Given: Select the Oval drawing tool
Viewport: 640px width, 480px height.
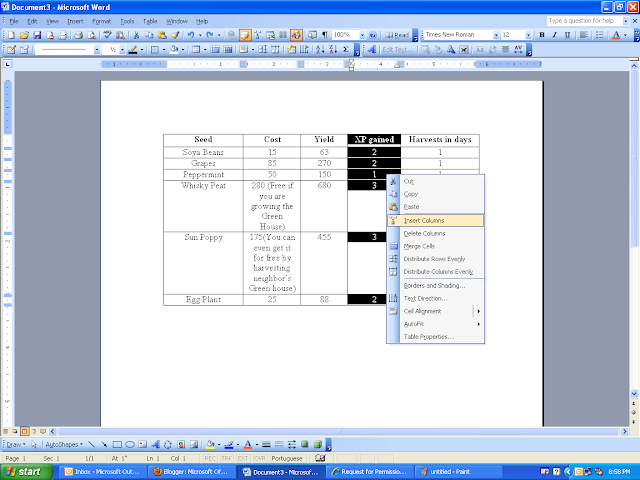Looking at the screenshot, I should (x=130, y=444).
